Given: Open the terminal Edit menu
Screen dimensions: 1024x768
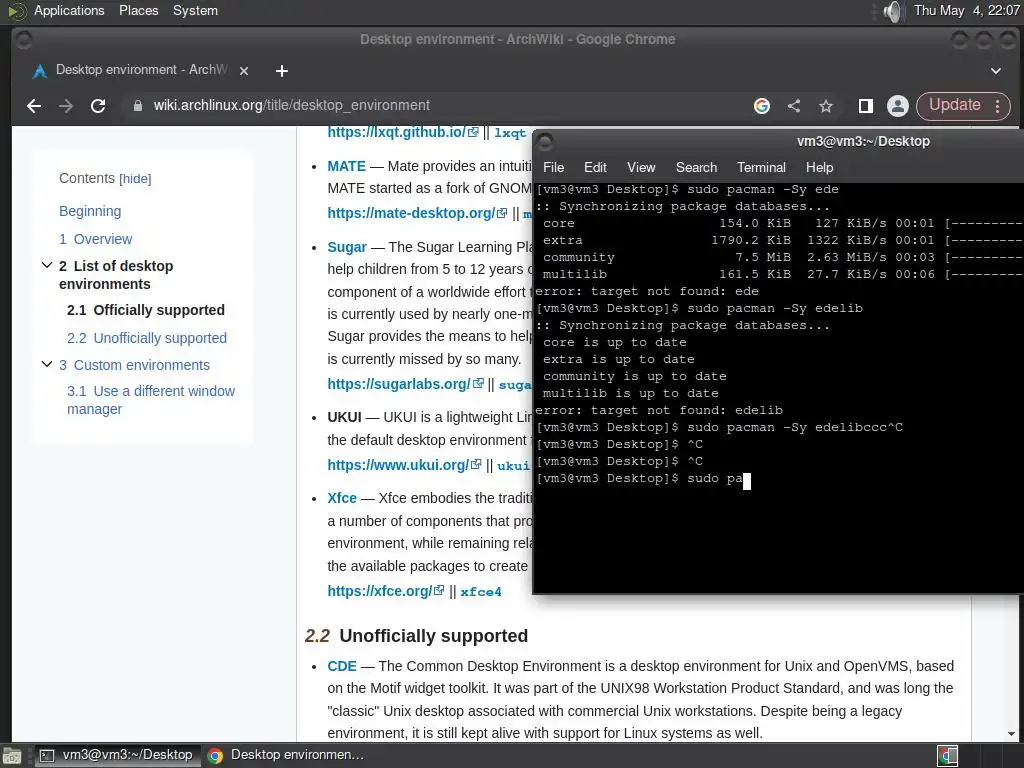Looking at the screenshot, I should pyautogui.click(x=595, y=168).
